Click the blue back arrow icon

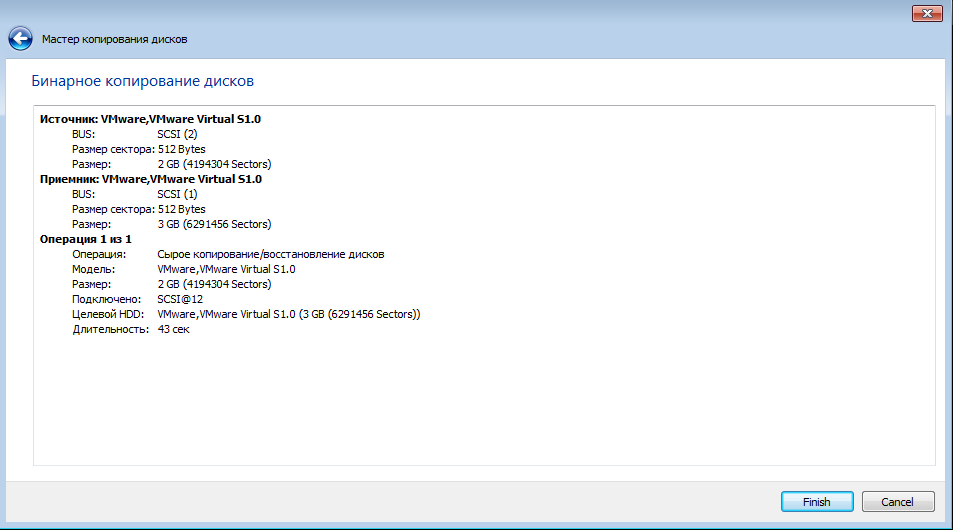(x=20, y=39)
